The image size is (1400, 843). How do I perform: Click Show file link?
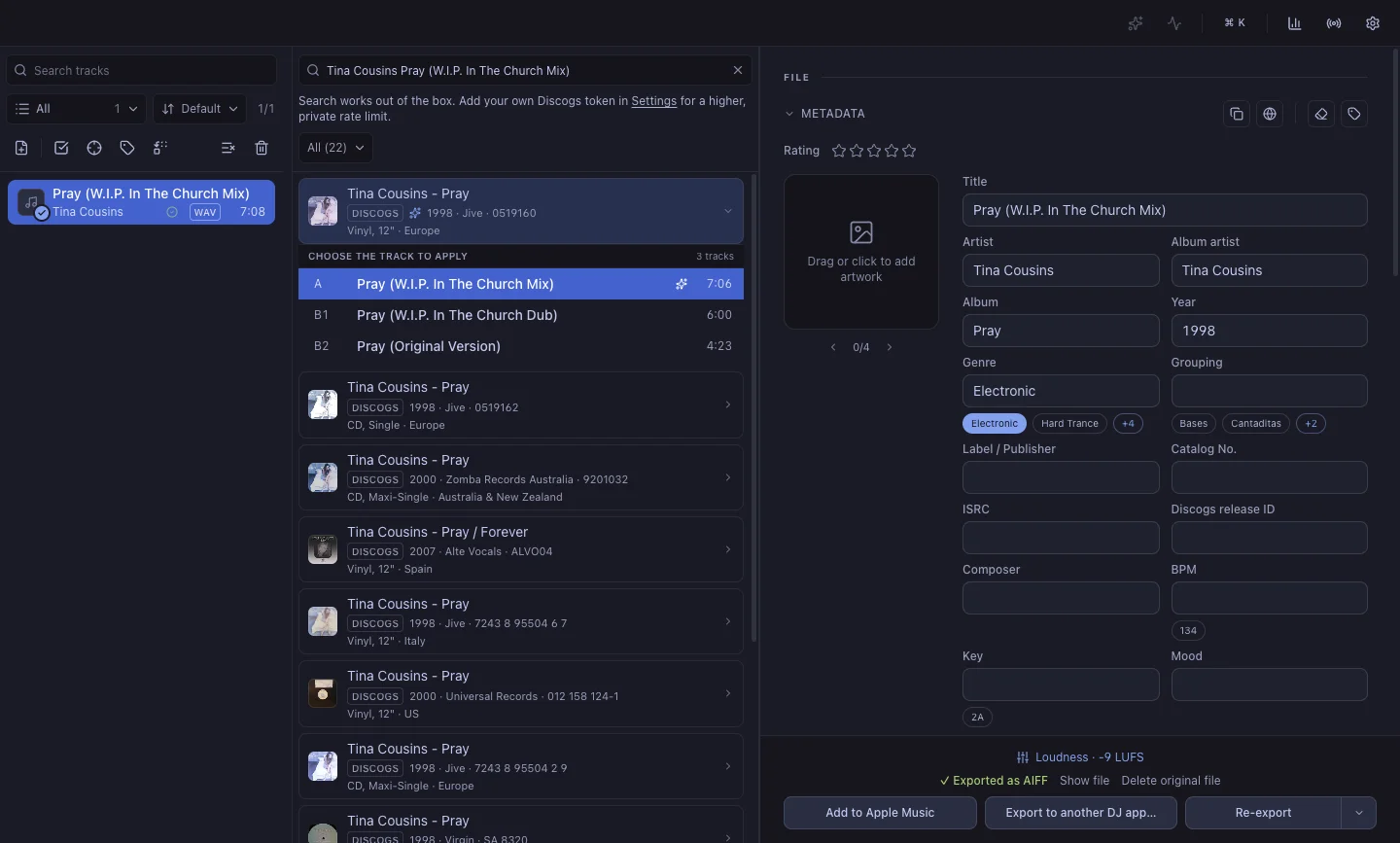[1084, 781]
